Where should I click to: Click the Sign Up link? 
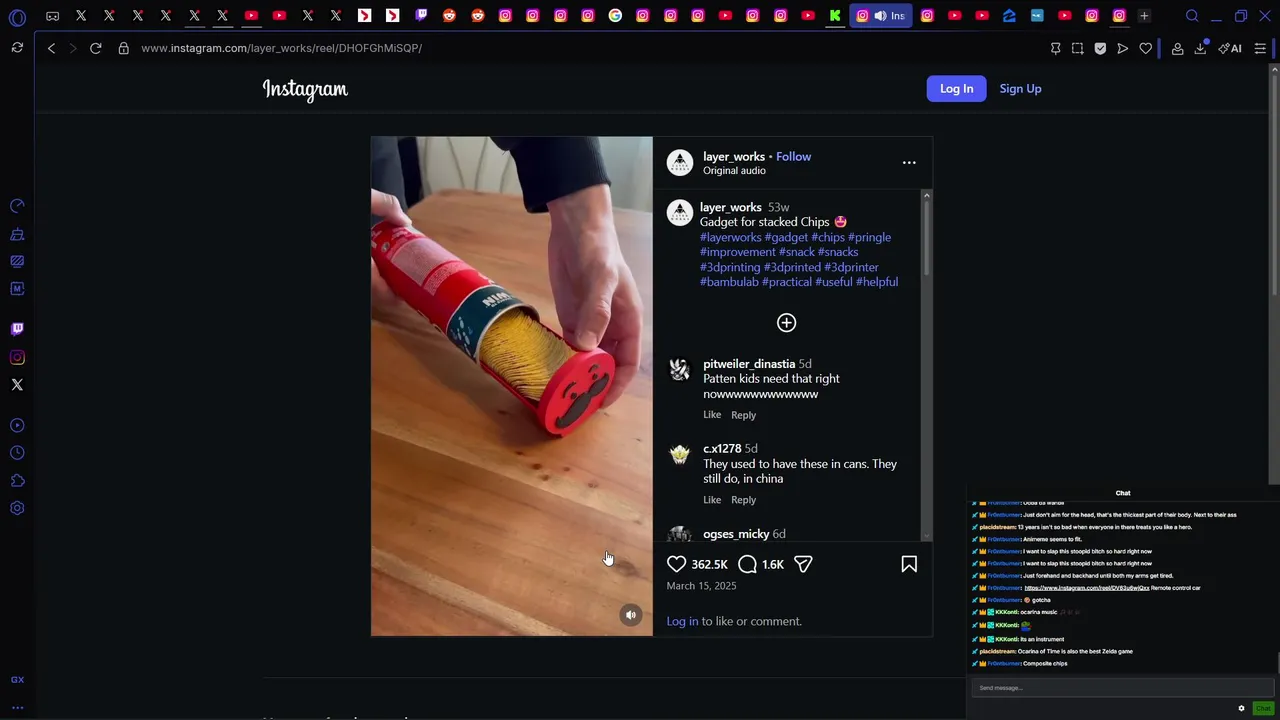[x=1020, y=89]
